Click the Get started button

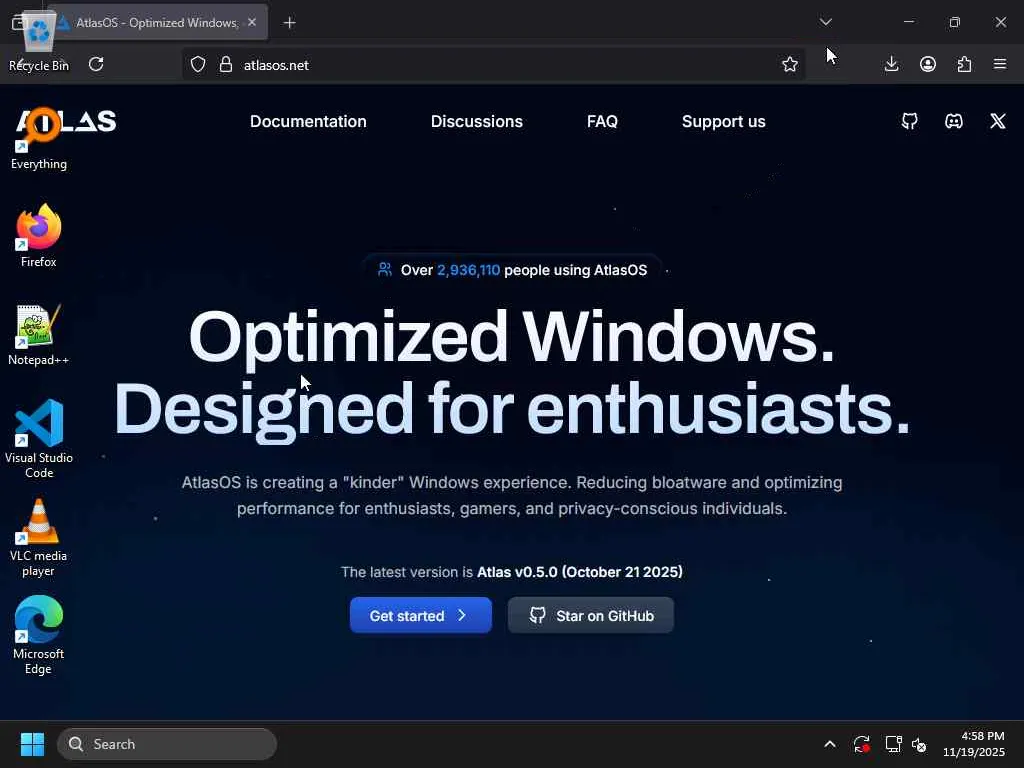point(421,615)
